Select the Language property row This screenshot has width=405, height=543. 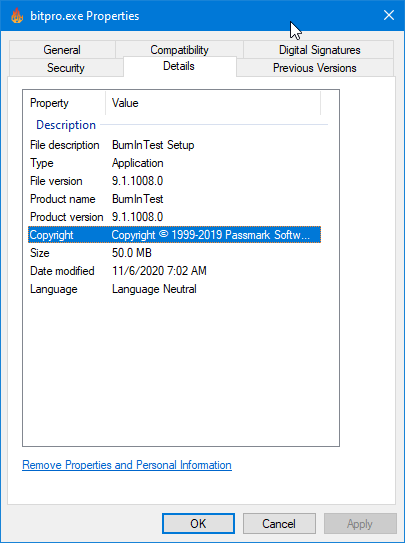pyautogui.click(x=174, y=289)
